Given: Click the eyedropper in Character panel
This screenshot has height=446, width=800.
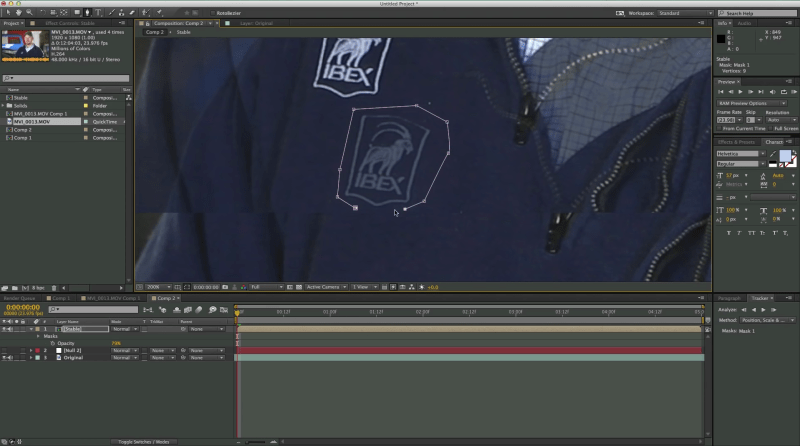Looking at the screenshot, I should [773, 154].
